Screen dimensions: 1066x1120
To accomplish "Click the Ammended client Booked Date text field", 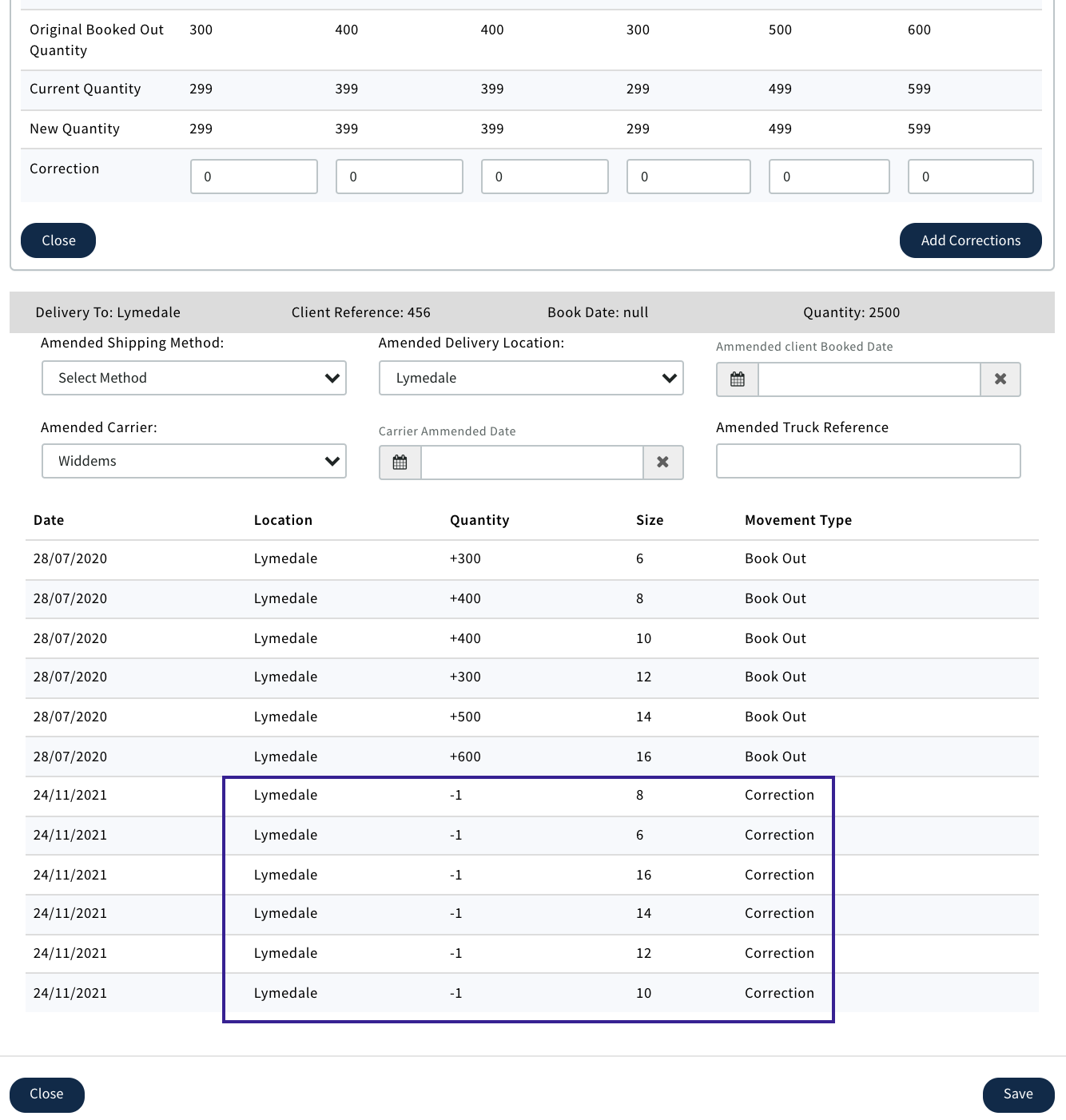I will click(x=869, y=379).
